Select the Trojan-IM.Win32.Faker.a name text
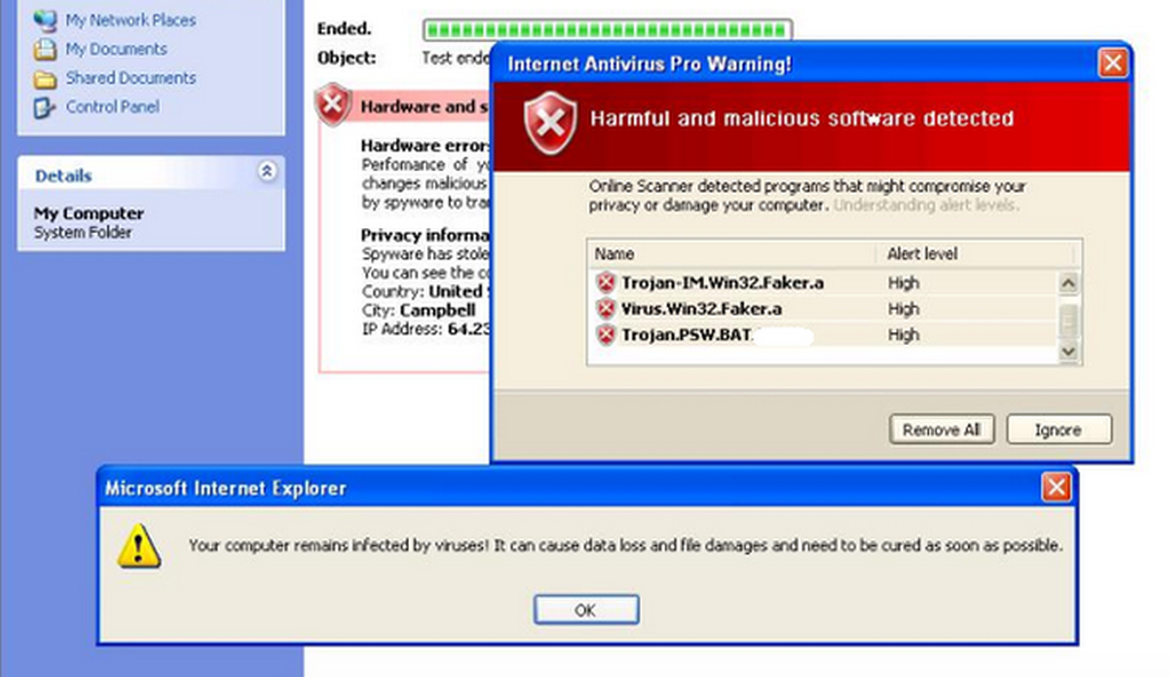The width and height of the screenshot is (1170, 677). [722, 283]
